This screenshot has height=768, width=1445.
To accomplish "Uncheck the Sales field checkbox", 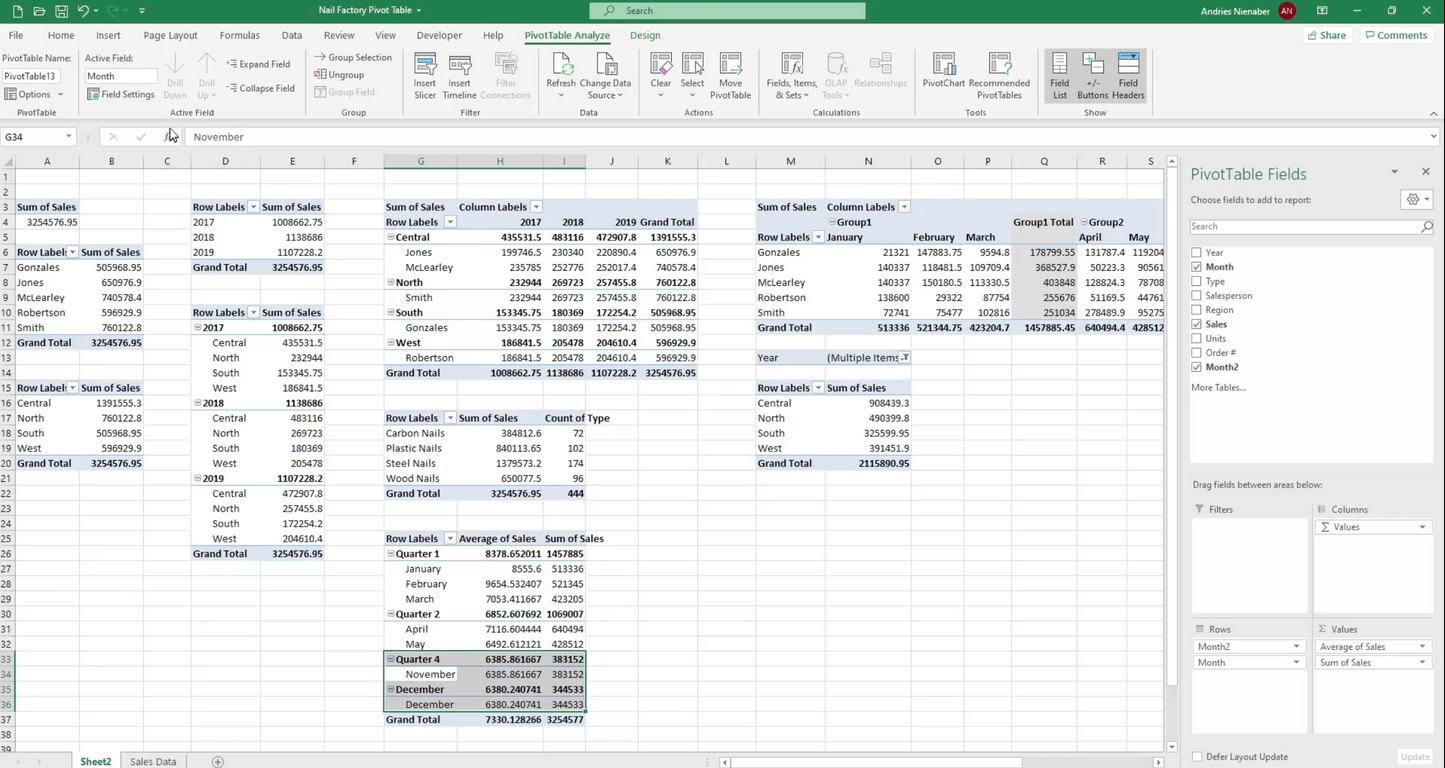I will pyautogui.click(x=1197, y=324).
